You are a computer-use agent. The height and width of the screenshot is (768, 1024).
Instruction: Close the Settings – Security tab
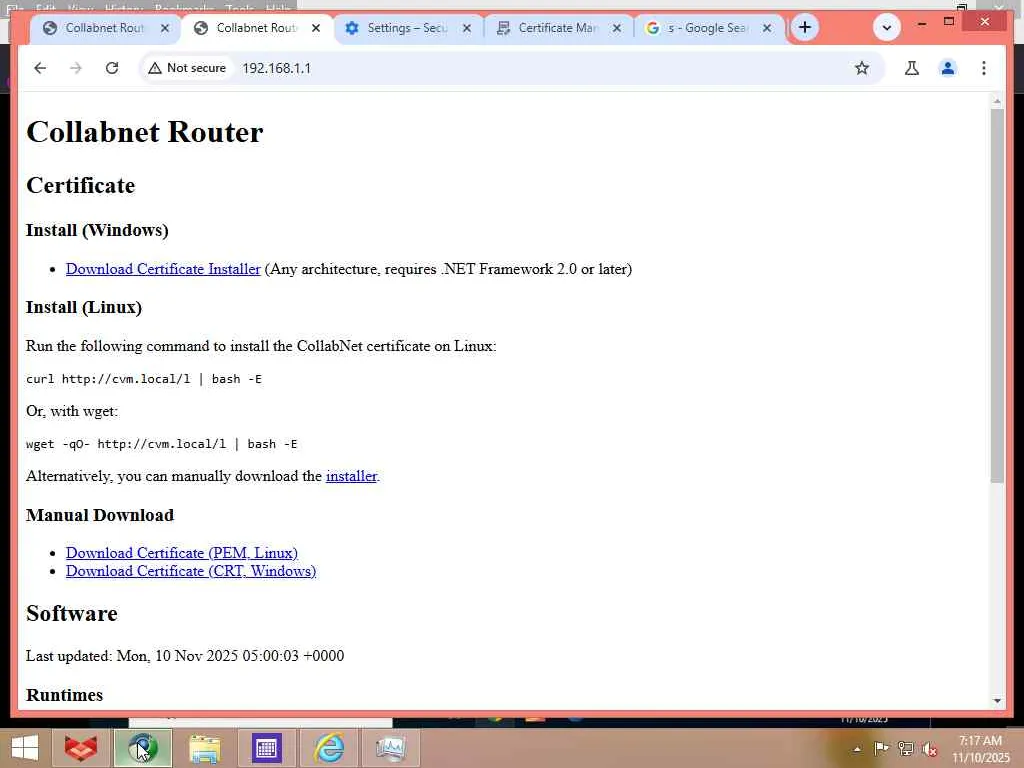click(466, 28)
